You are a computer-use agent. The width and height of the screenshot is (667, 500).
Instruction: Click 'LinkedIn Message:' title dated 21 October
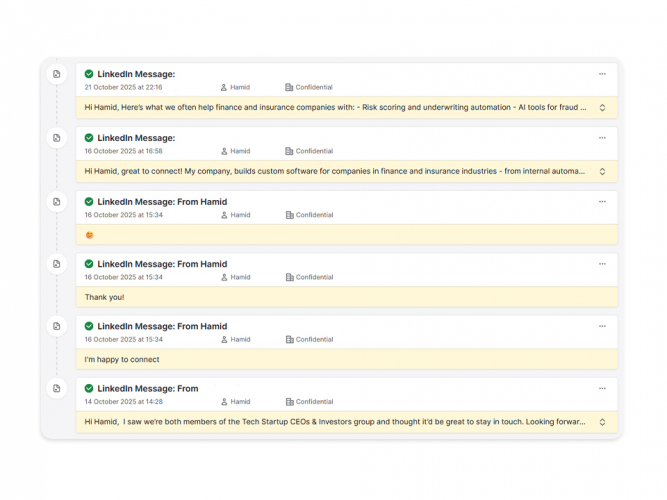136,74
